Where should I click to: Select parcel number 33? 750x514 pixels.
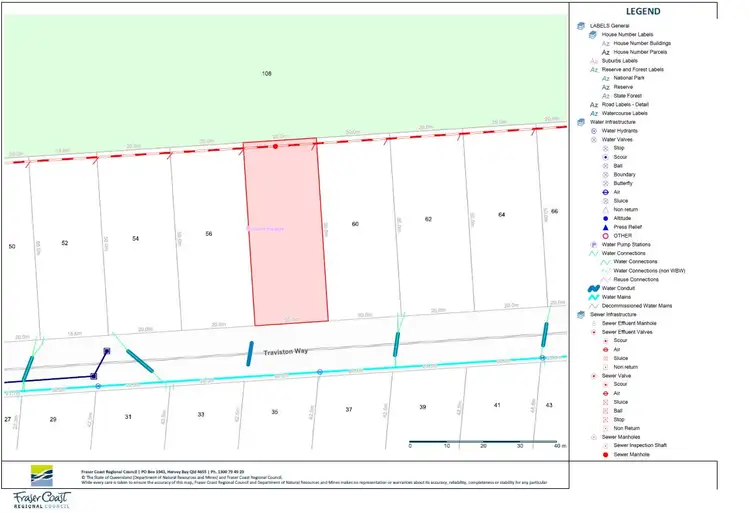point(201,415)
